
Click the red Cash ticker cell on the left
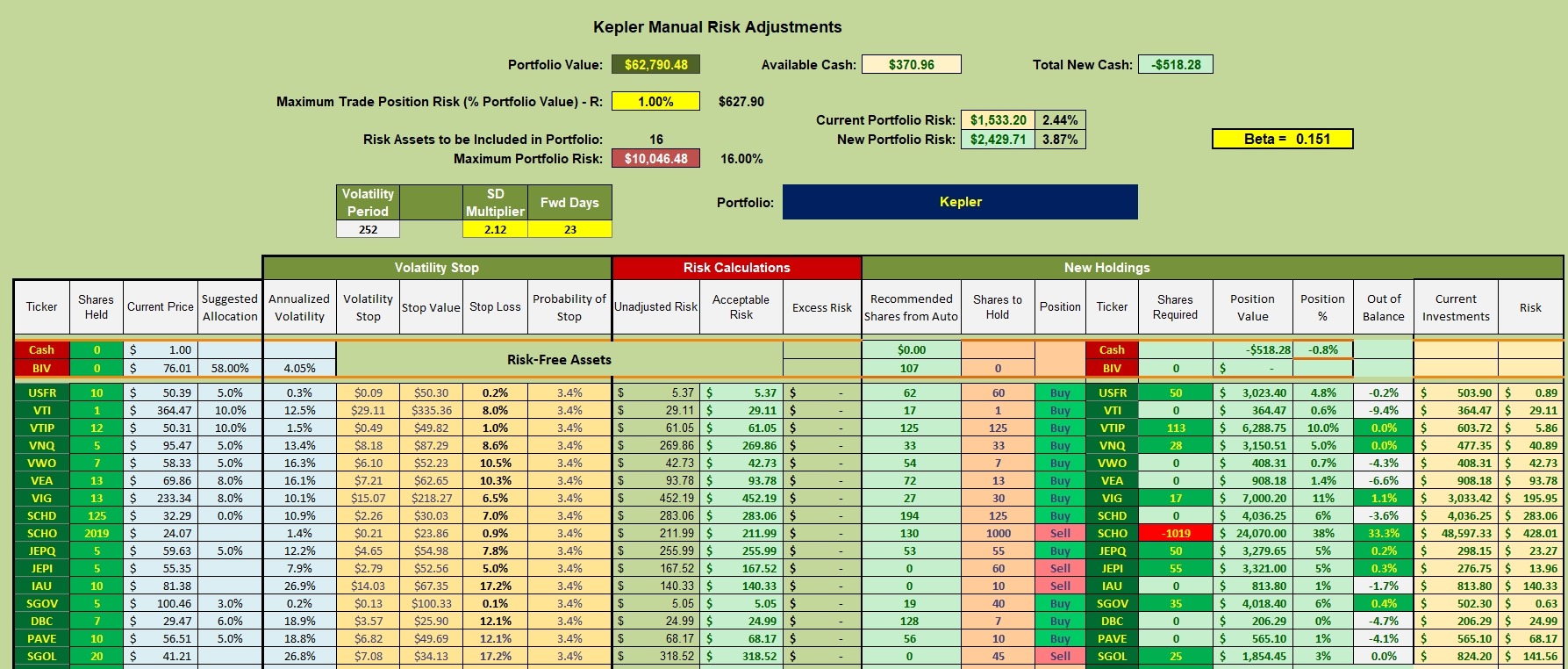(x=41, y=349)
